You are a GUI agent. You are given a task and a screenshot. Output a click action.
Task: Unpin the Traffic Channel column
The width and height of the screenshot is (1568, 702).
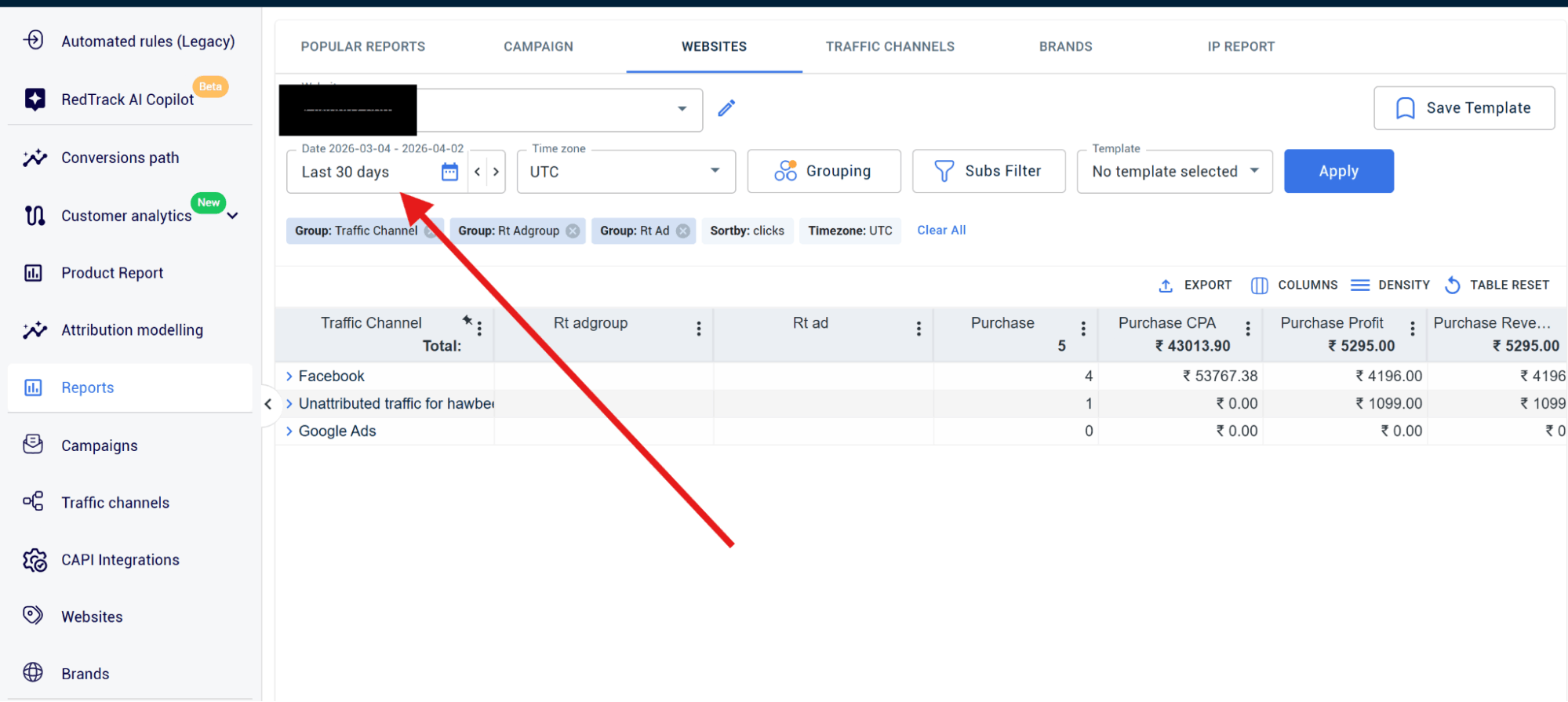(x=467, y=319)
